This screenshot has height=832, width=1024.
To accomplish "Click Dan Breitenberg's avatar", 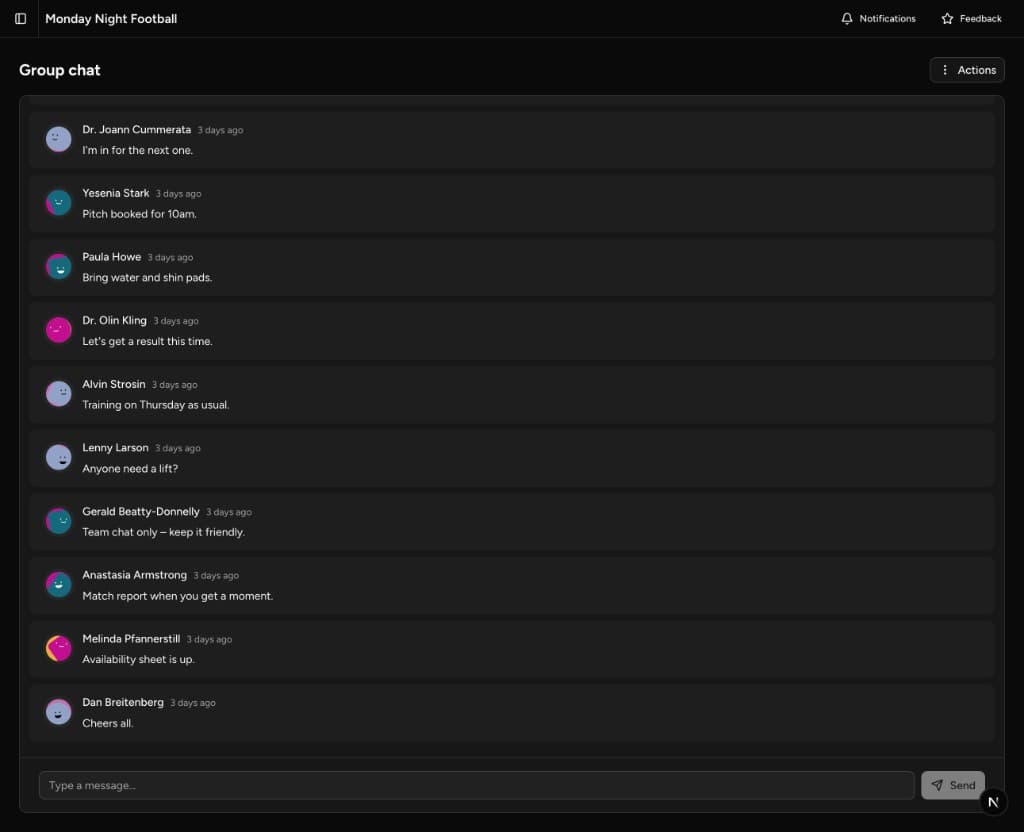I will 58,711.
